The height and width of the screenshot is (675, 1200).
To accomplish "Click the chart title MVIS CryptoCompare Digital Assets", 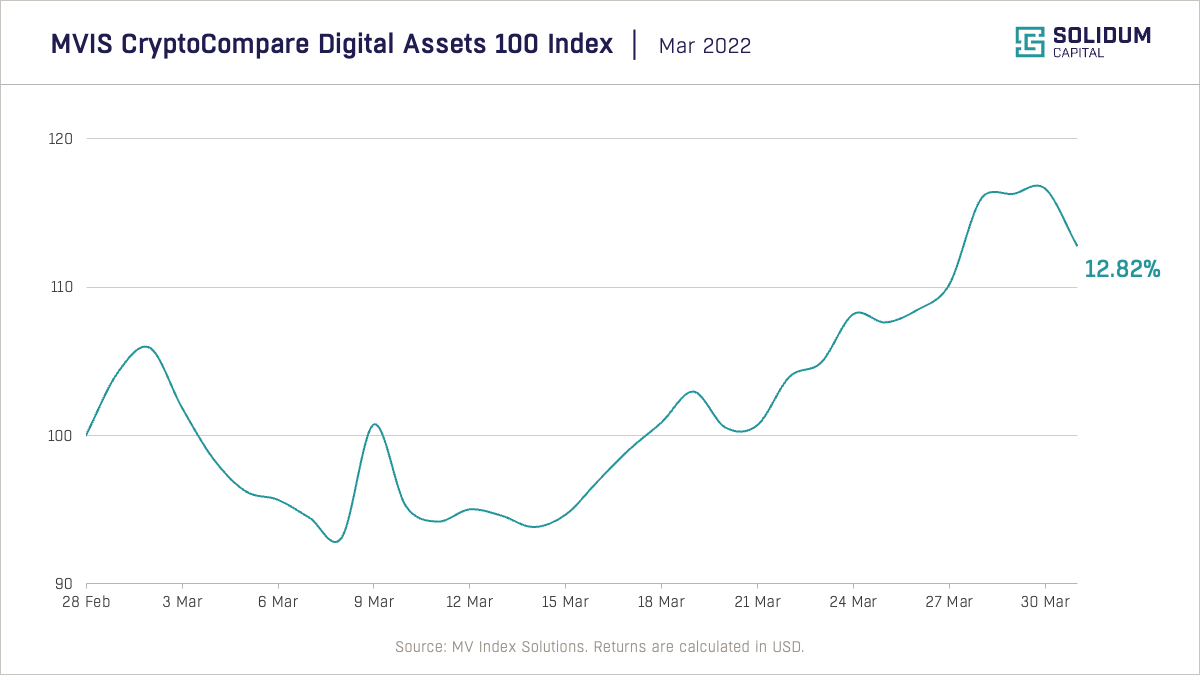I will pyautogui.click(x=332, y=45).
